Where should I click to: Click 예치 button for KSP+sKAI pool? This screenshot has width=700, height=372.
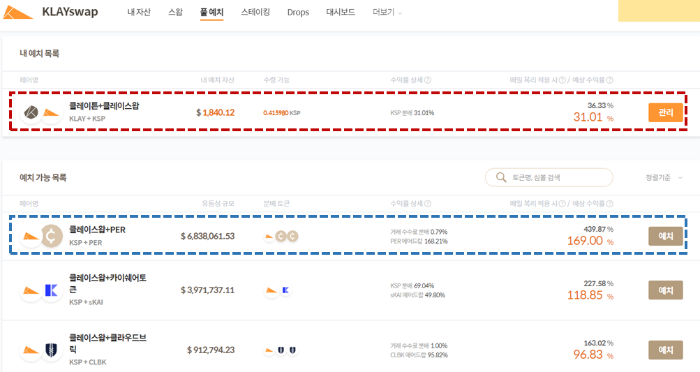coord(666,290)
